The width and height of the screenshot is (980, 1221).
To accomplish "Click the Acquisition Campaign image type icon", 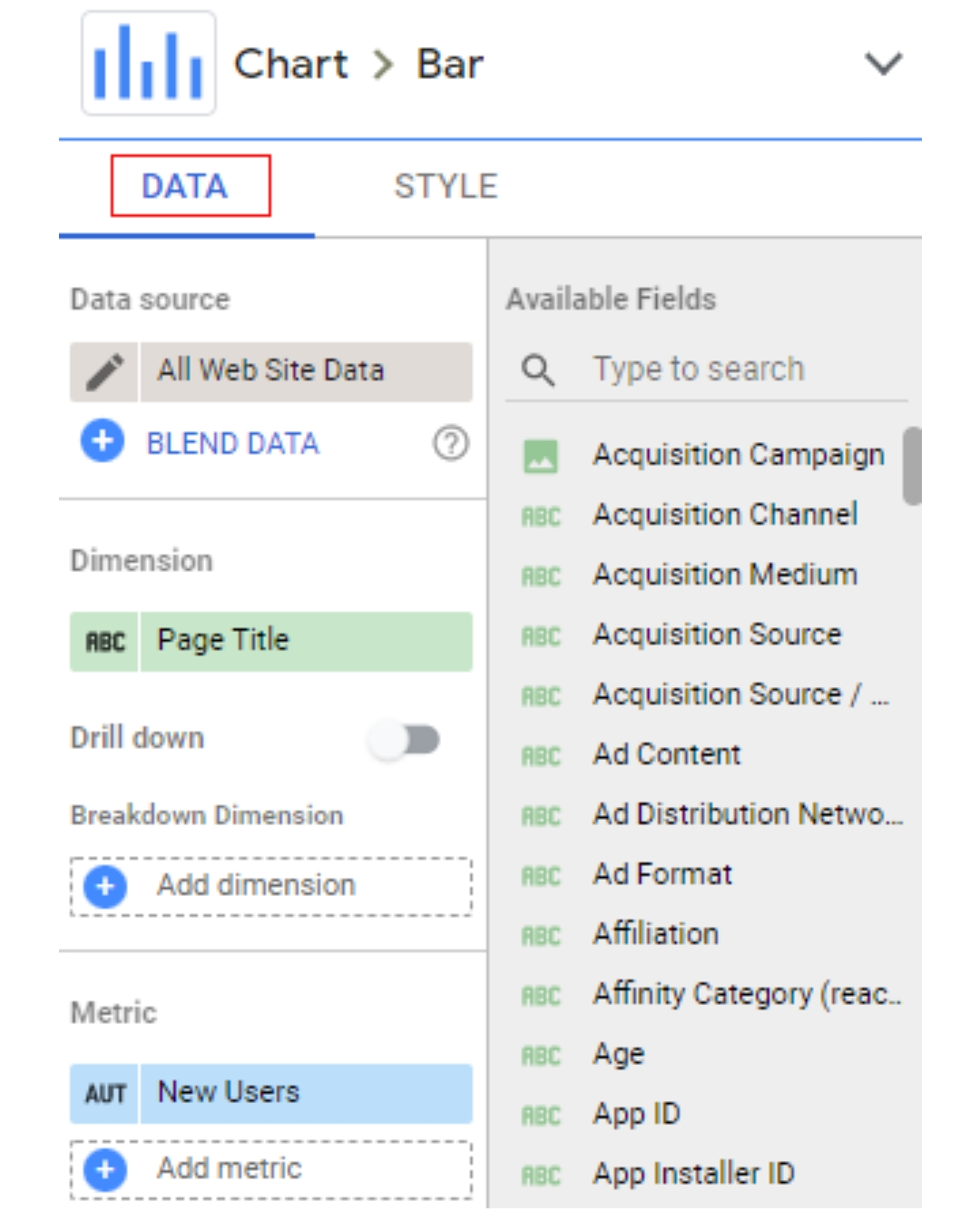I will pyautogui.click(x=541, y=456).
